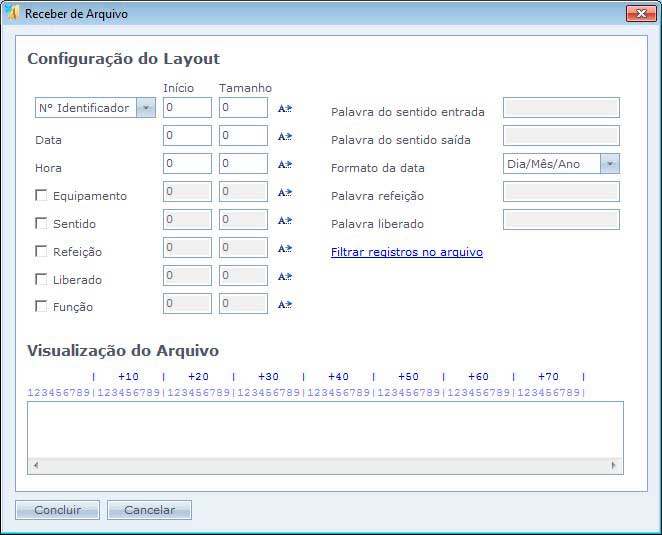Screen dimensions: 662x535
Task: Click the text-select icon beside Nº Identificador row
Action: tap(284, 108)
